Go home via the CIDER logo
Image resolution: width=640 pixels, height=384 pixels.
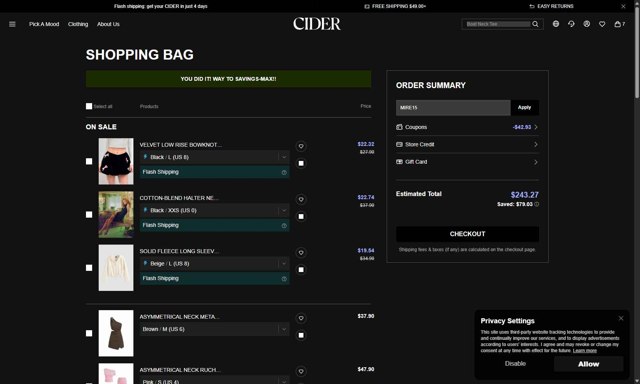pyautogui.click(x=317, y=24)
